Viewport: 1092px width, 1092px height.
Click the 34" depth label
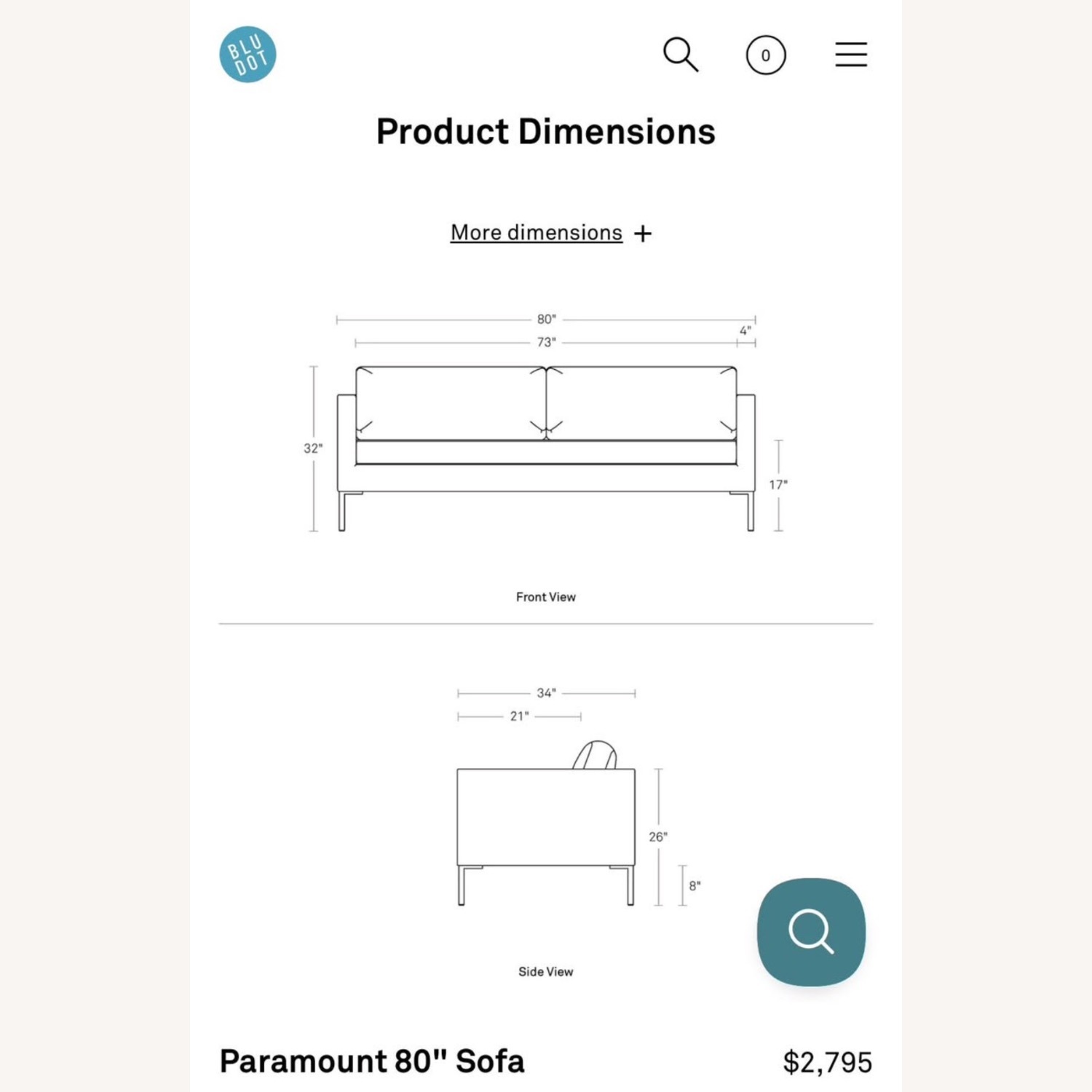click(546, 693)
